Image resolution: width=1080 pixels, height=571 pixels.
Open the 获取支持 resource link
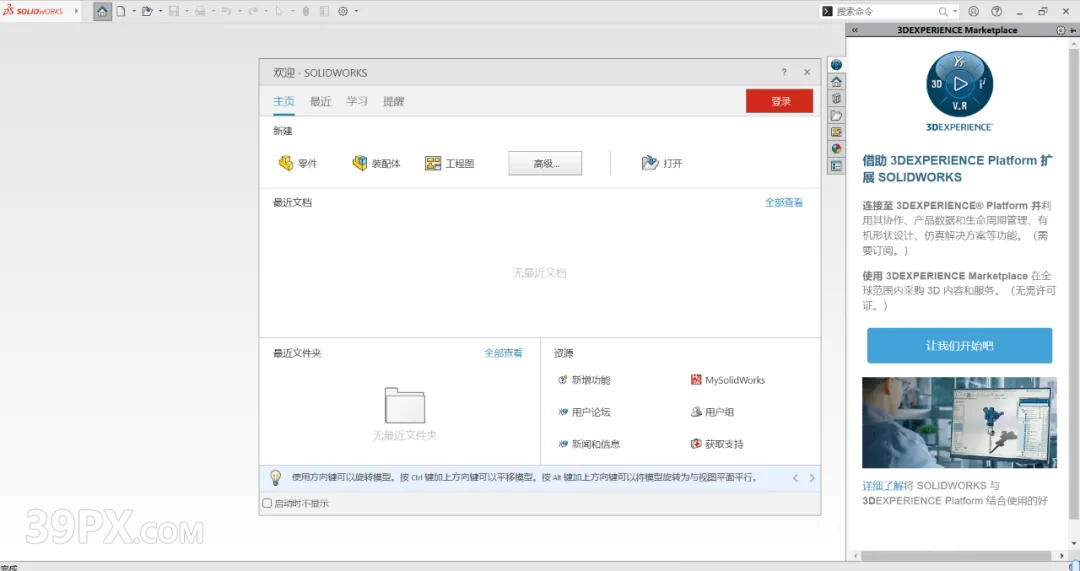(717, 444)
